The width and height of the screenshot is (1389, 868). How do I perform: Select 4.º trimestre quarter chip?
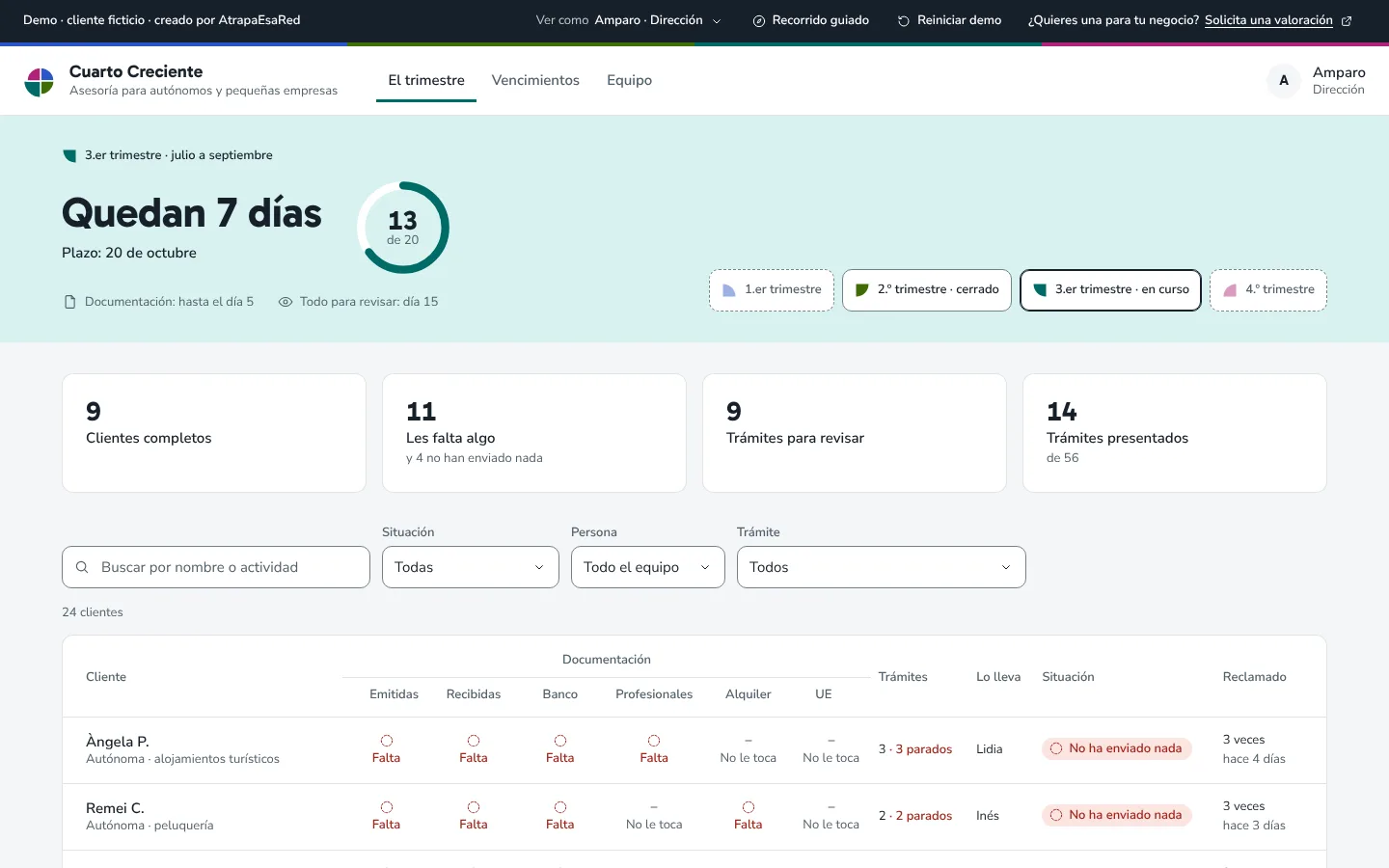pyautogui.click(x=1268, y=290)
